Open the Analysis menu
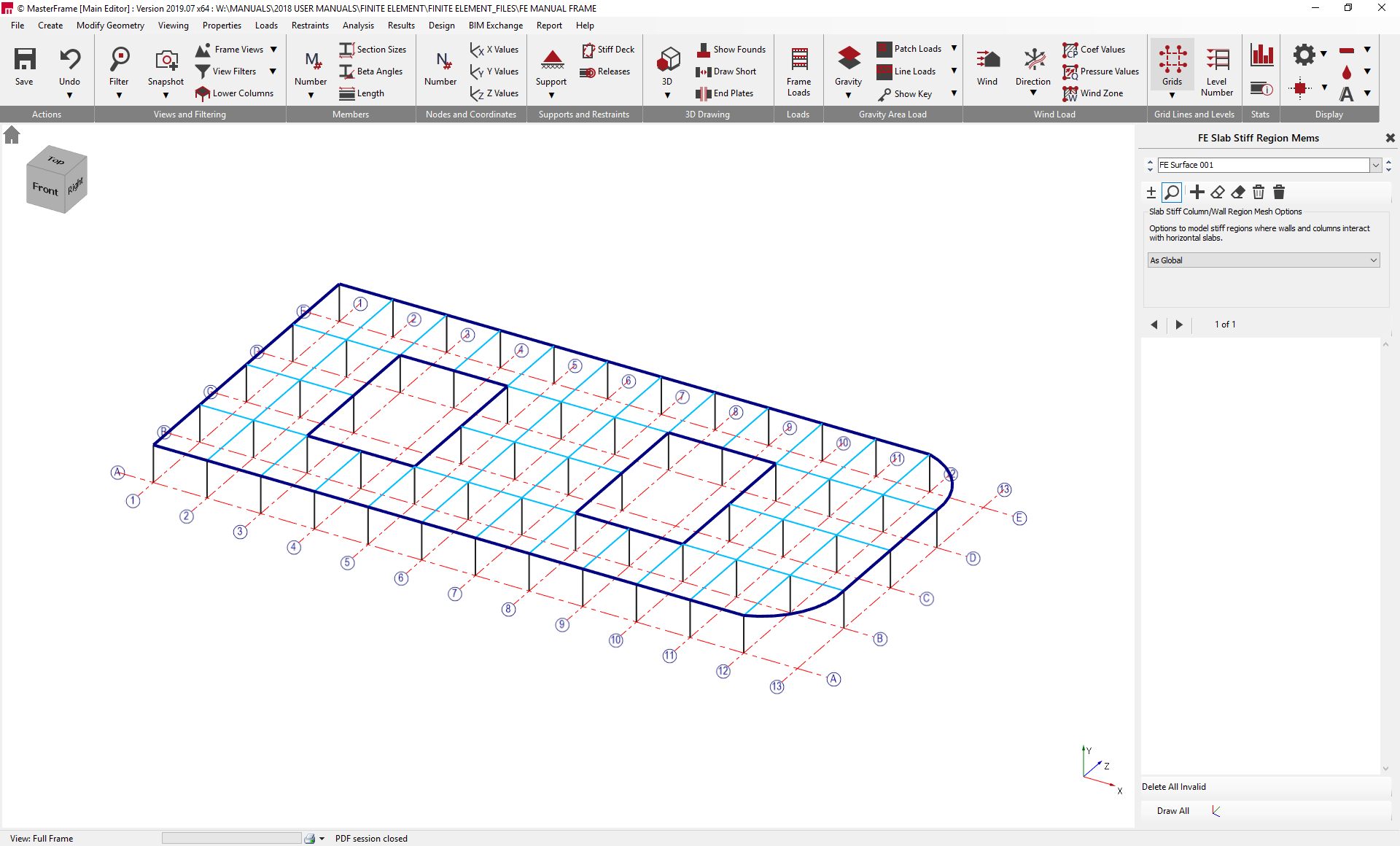Screen dimensions: 1400x846 357,25
